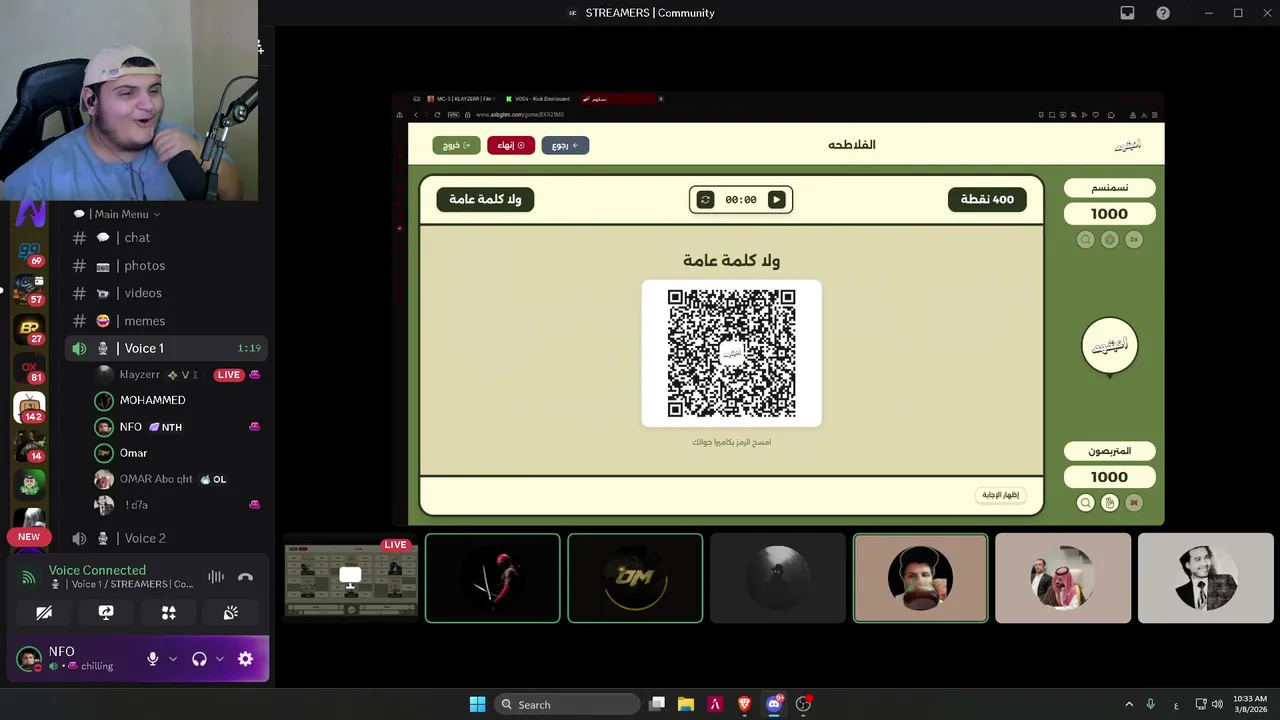The image size is (1280, 720).
Task: Open activities launcher button
Action: click(x=168, y=613)
